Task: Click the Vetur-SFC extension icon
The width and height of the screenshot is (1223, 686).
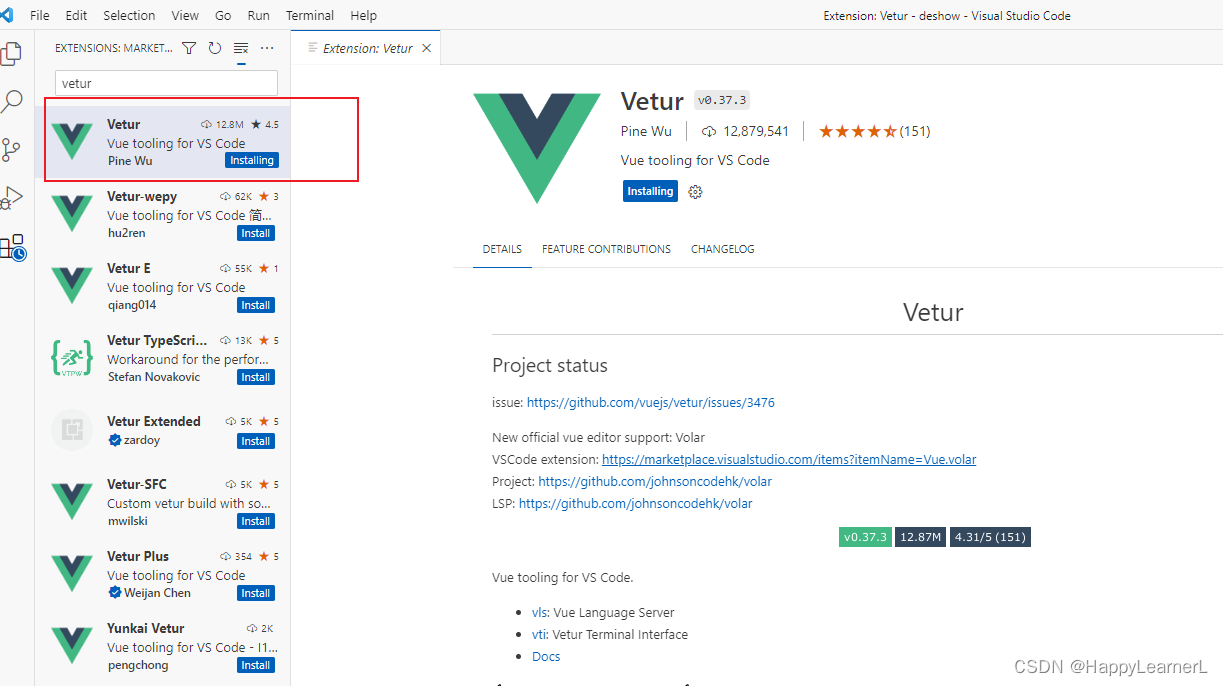Action: click(x=72, y=501)
